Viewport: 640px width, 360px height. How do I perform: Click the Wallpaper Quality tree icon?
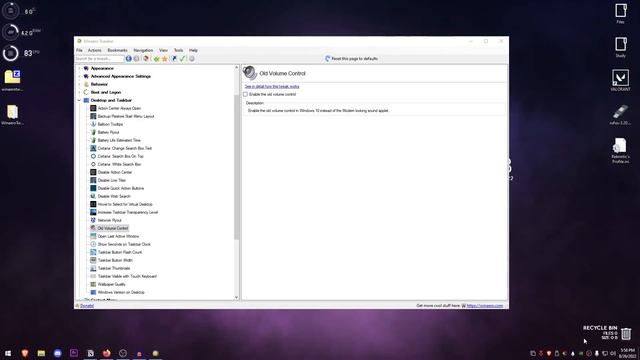pos(93,284)
